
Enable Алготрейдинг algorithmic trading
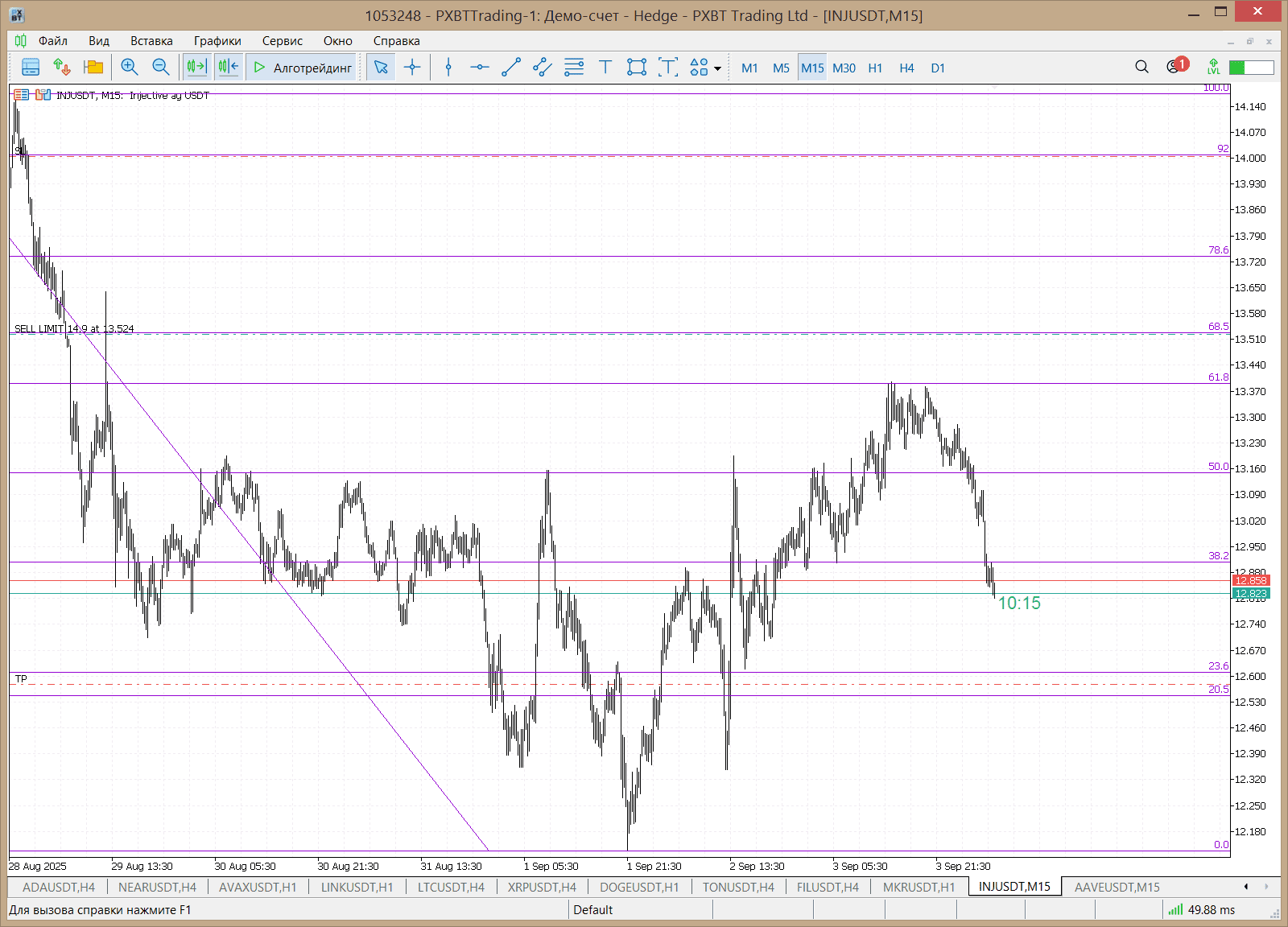coord(303,68)
